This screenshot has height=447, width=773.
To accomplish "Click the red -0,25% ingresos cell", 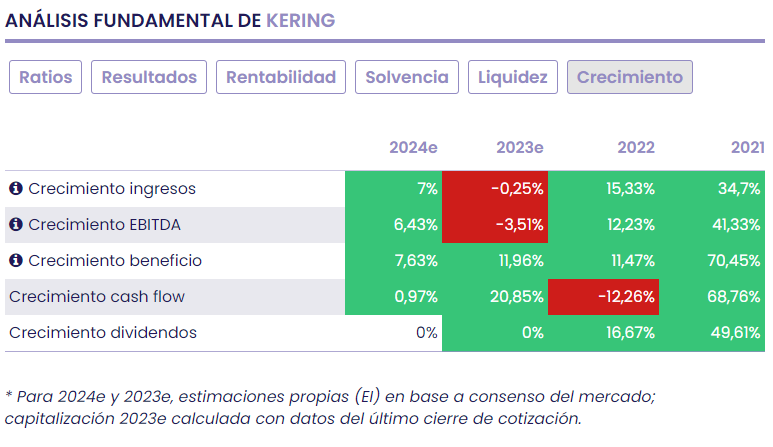I will point(495,189).
